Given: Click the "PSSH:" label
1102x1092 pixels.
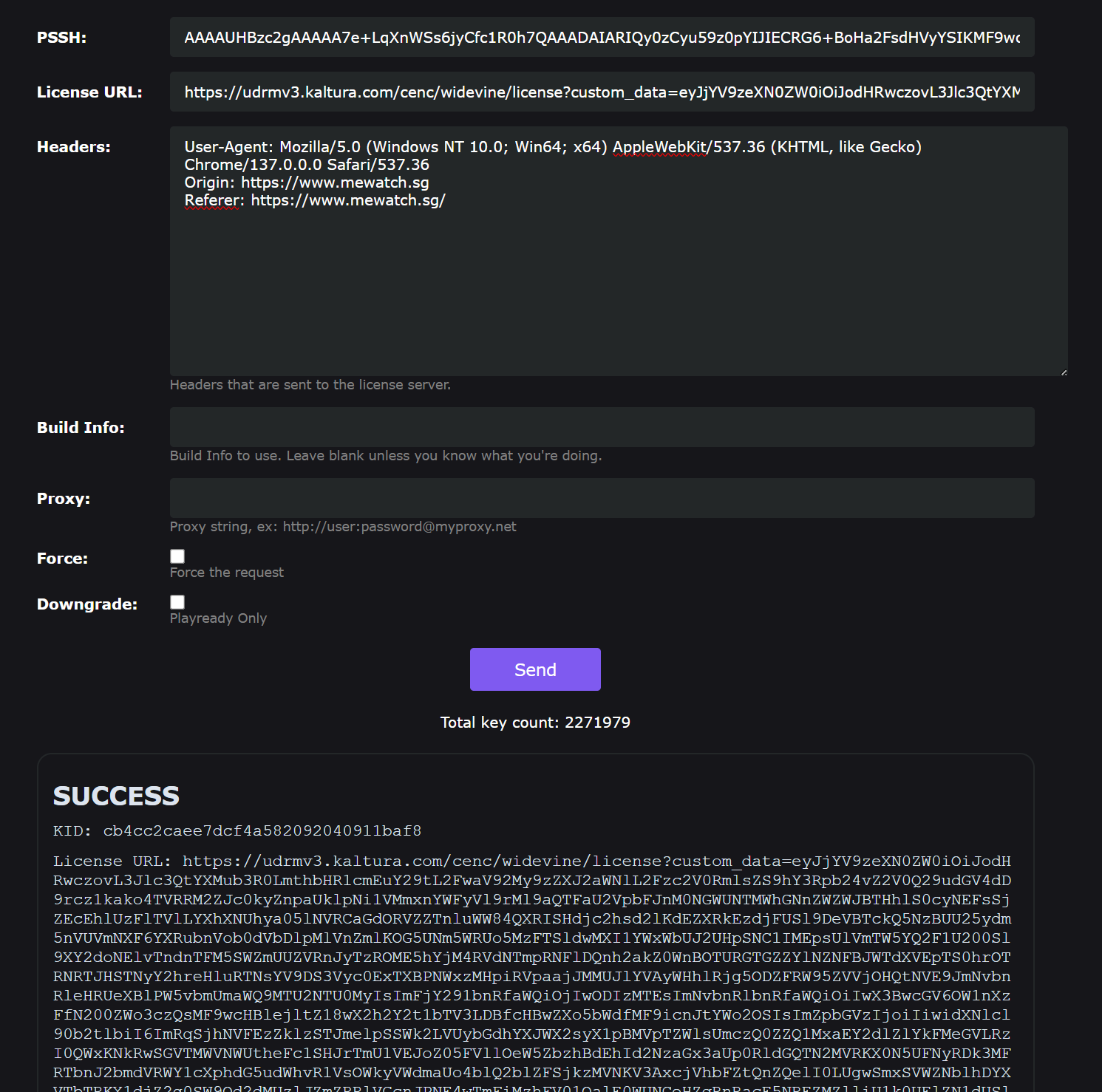Looking at the screenshot, I should click(x=61, y=38).
